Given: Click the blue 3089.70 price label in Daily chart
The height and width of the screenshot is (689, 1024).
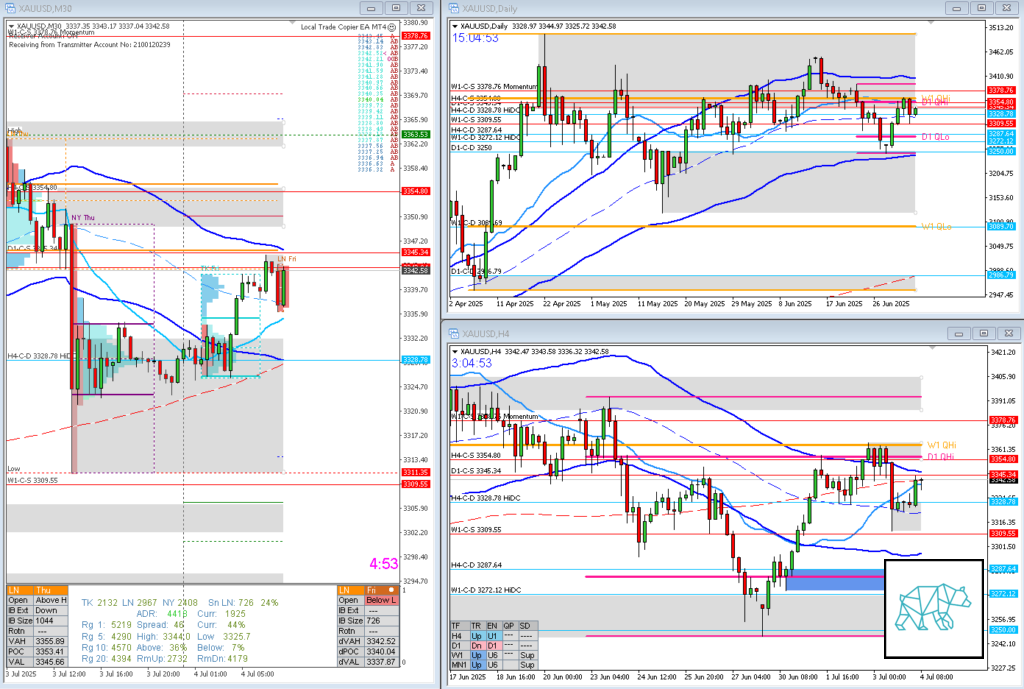Looking at the screenshot, I should pos(1000,227).
